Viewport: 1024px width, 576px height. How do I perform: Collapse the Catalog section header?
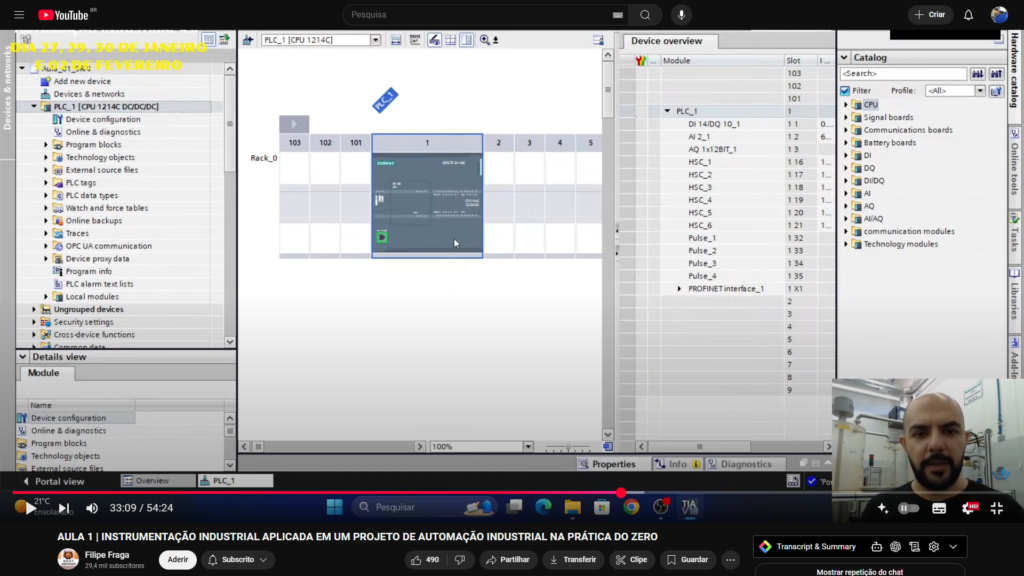pos(844,57)
